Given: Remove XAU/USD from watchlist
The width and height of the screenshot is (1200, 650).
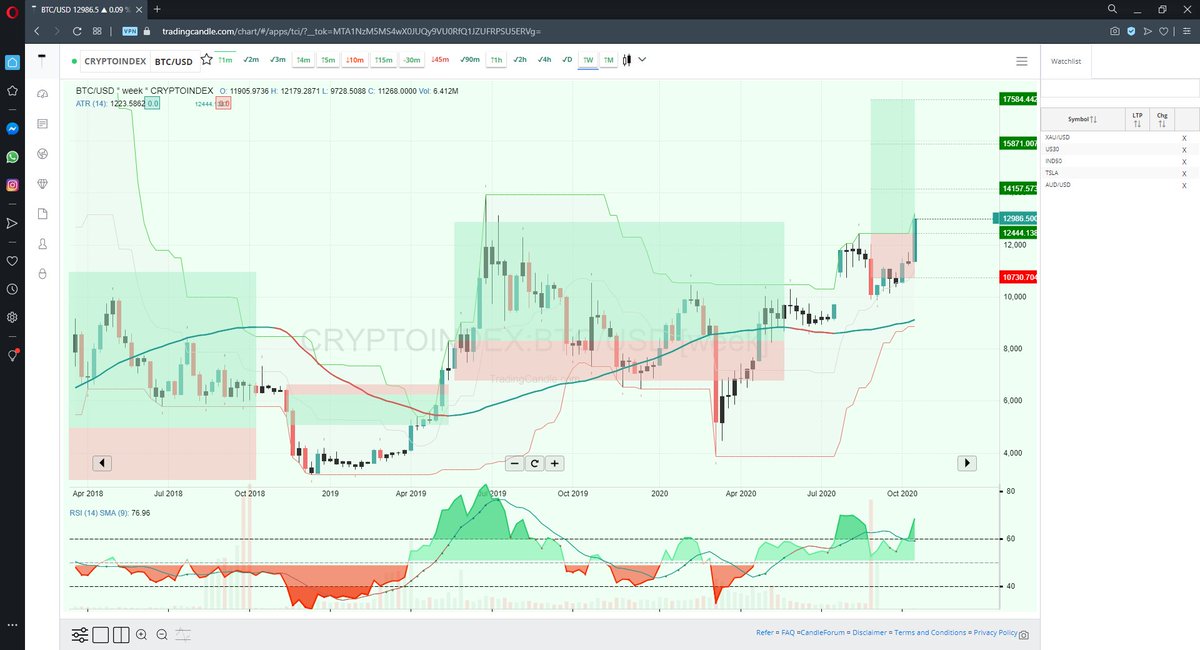Looking at the screenshot, I should (x=1184, y=138).
